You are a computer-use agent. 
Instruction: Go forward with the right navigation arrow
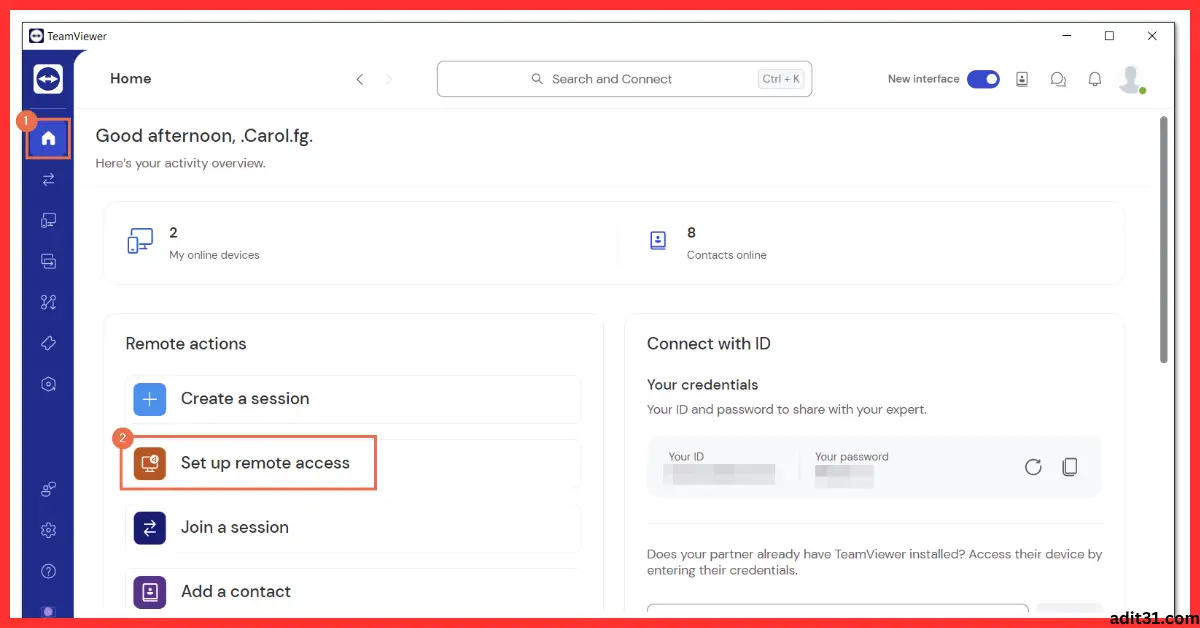click(x=389, y=79)
